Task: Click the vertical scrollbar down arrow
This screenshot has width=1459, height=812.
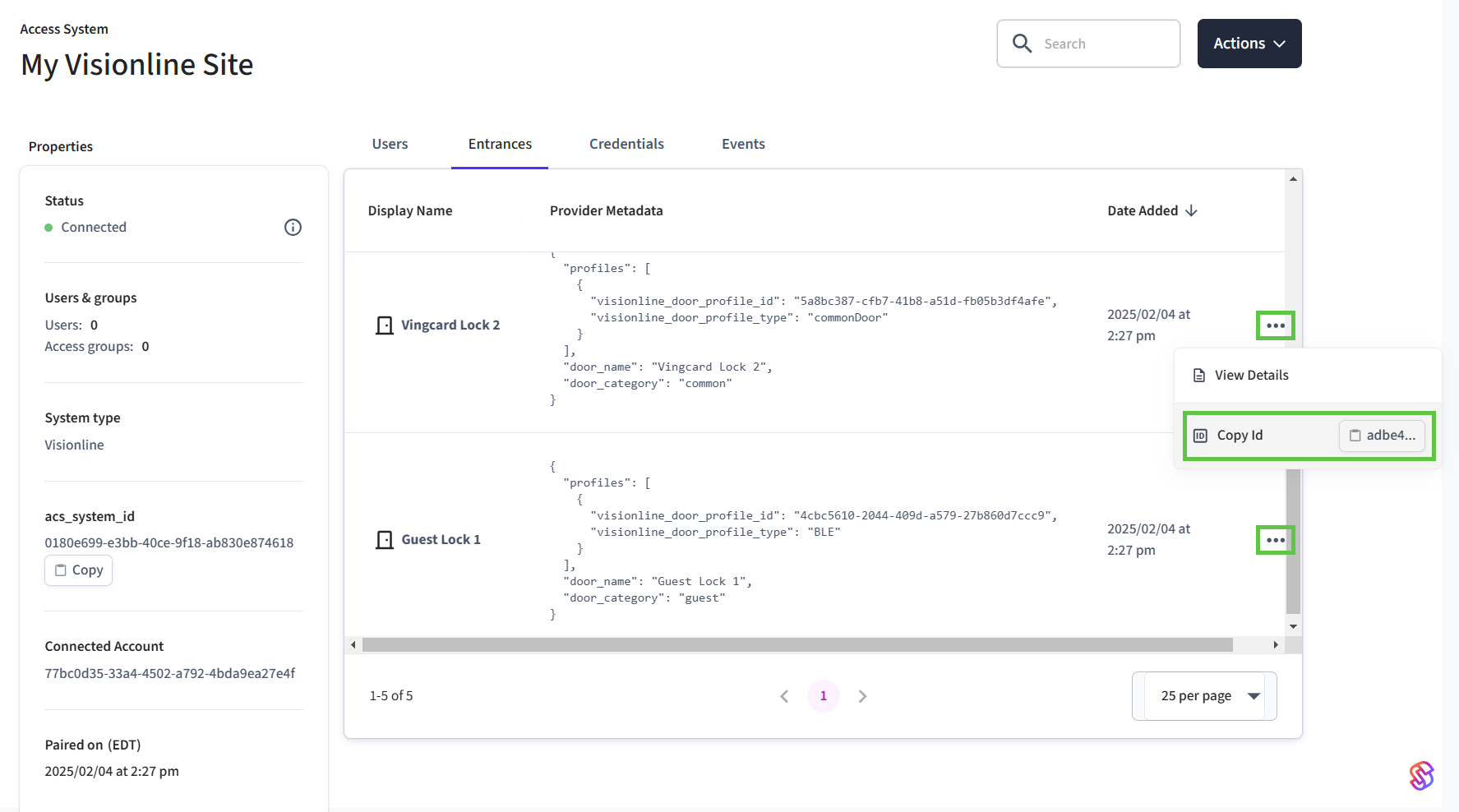Action: coord(1293,626)
